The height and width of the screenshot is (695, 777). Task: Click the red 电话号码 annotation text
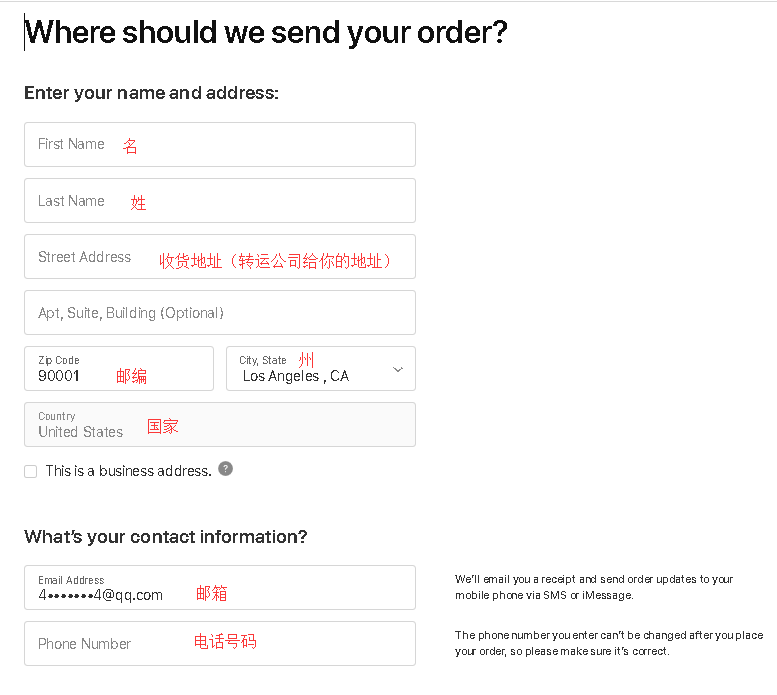[x=225, y=642]
